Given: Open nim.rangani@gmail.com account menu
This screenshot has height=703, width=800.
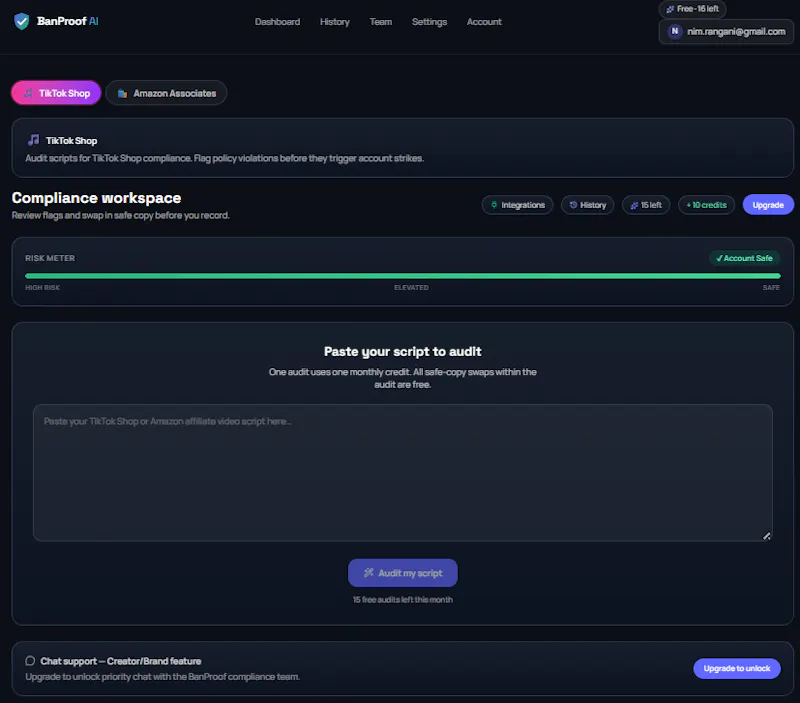Looking at the screenshot, I should 726,32.
